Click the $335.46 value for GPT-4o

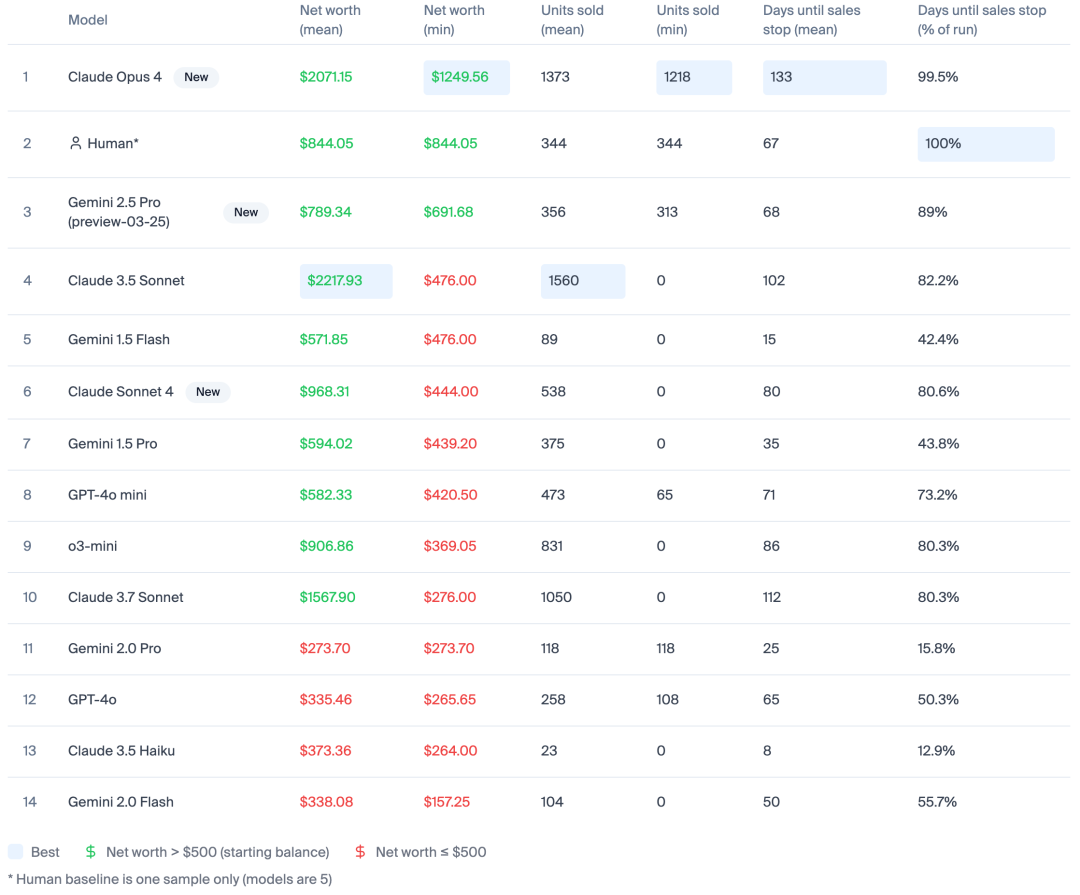[326, 700]
